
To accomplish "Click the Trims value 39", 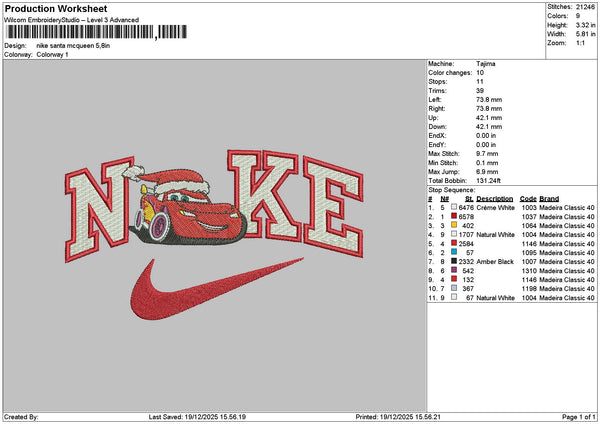I will point(480,91).
